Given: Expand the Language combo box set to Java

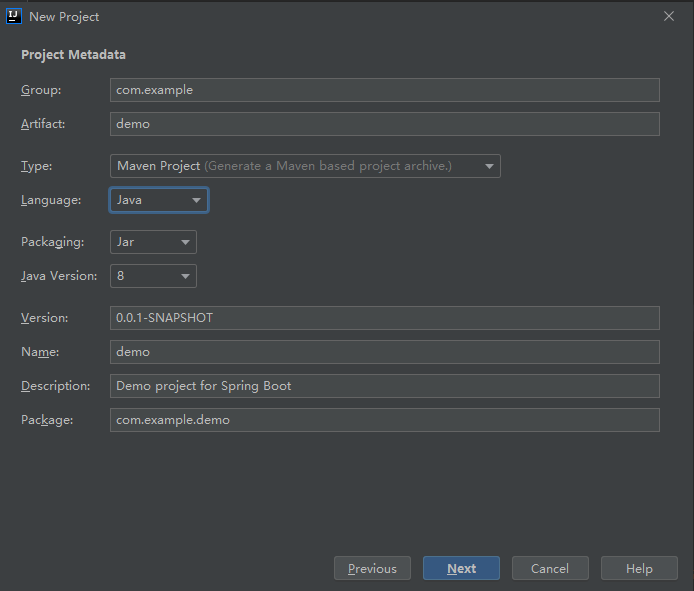Looking at the screenshot, I should click(x=159, y=200).
